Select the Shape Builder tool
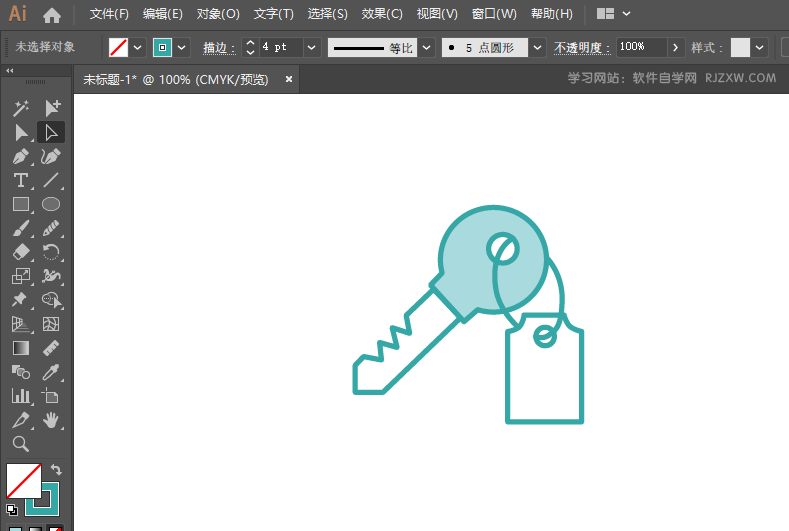789x531 pixels. tap(51, 300)
